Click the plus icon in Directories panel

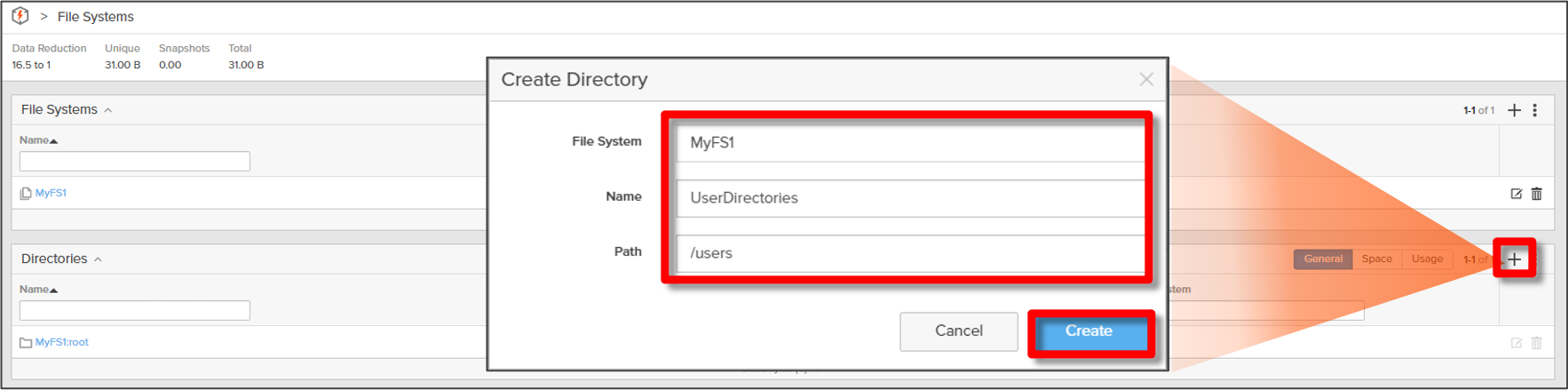pos(1514,259)
